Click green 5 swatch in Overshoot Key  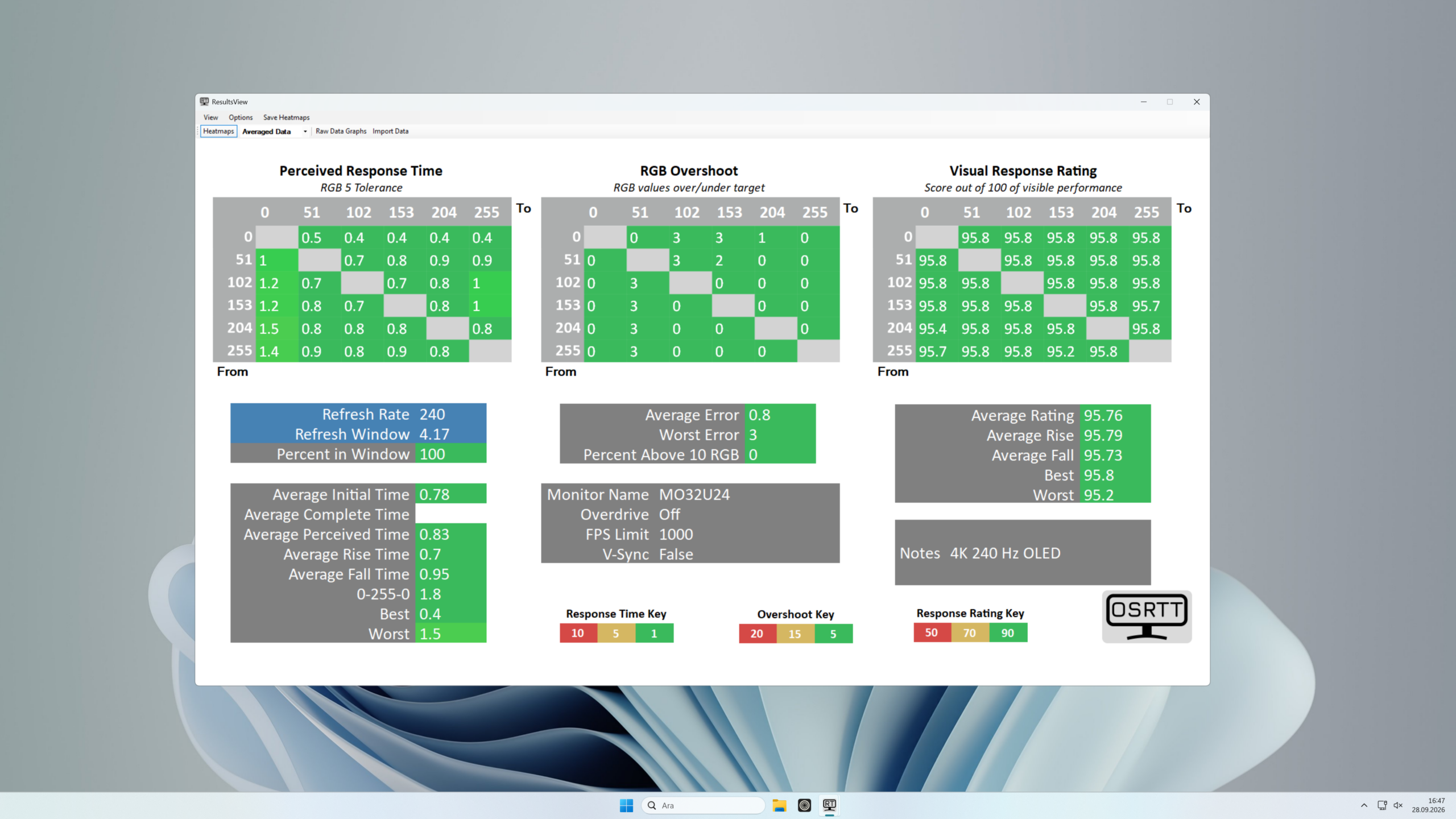833,634
